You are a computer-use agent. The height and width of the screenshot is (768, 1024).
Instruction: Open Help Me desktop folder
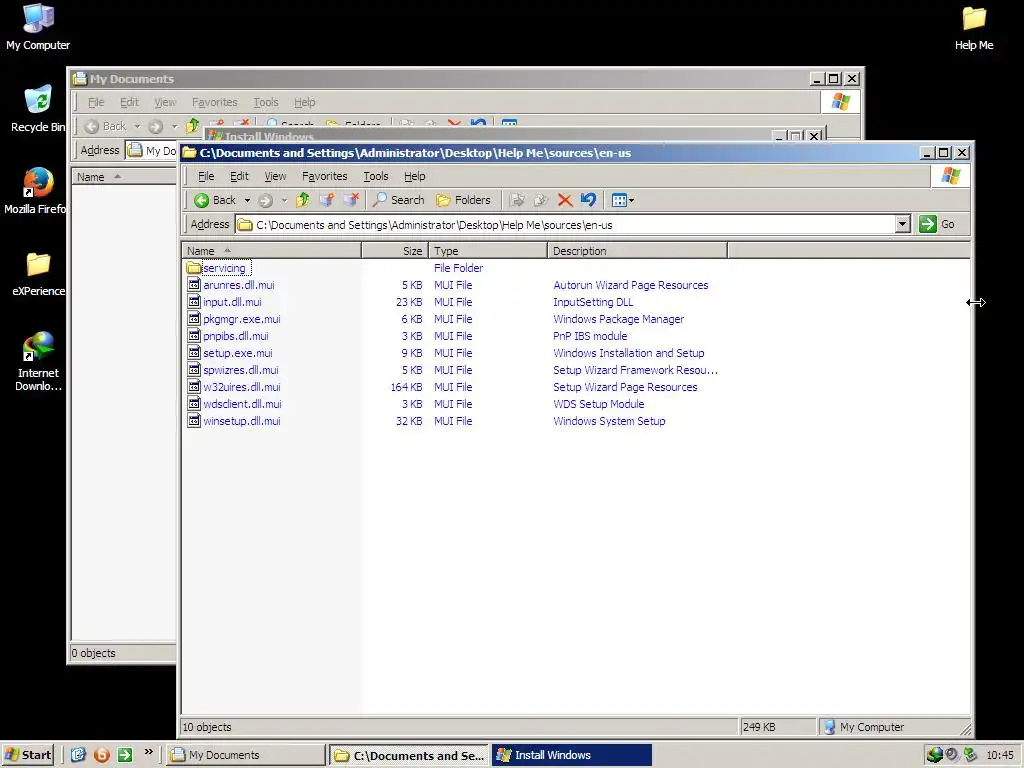coord(974,27)
